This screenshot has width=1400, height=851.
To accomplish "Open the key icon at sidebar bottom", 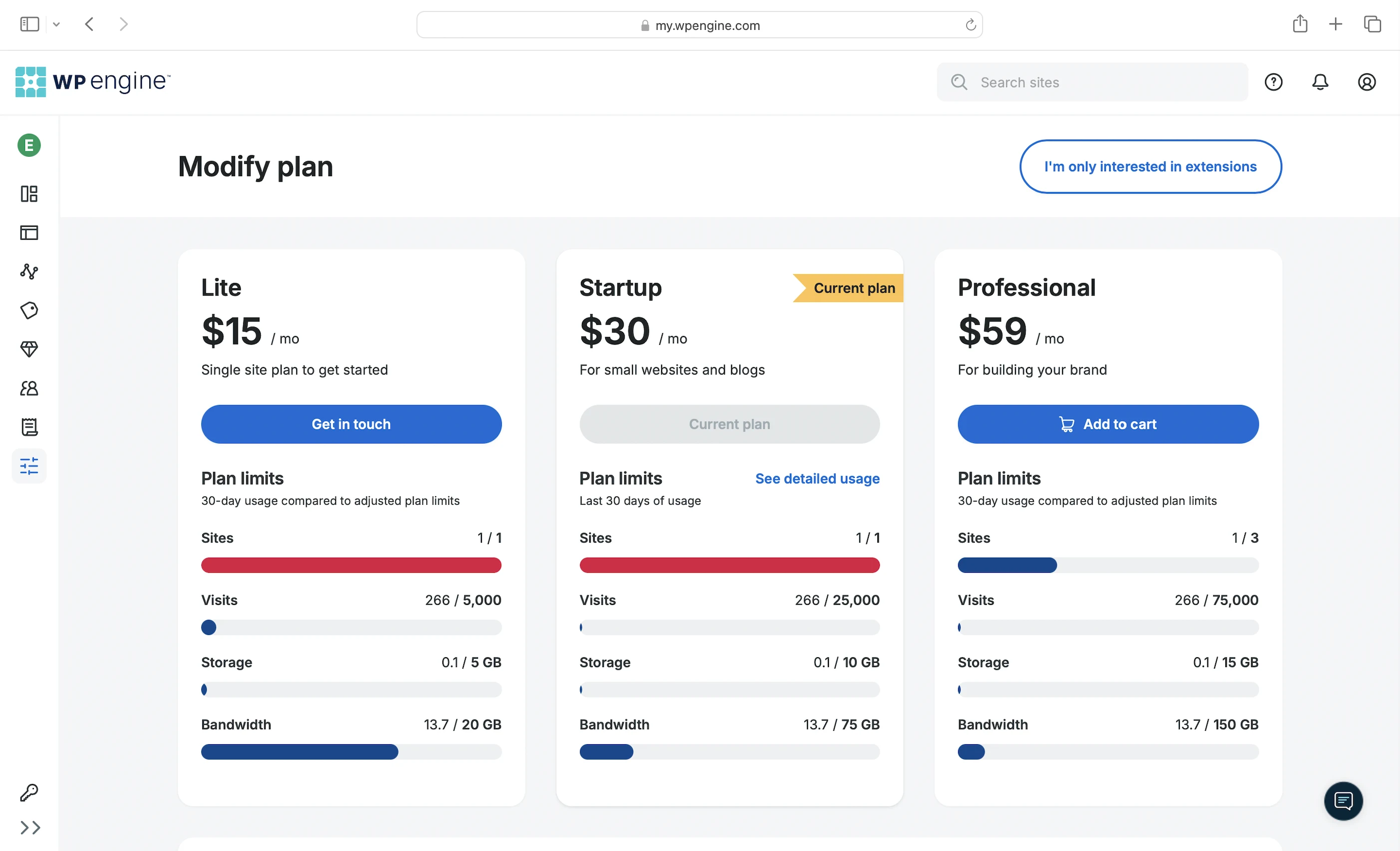I will pos(29,793).
